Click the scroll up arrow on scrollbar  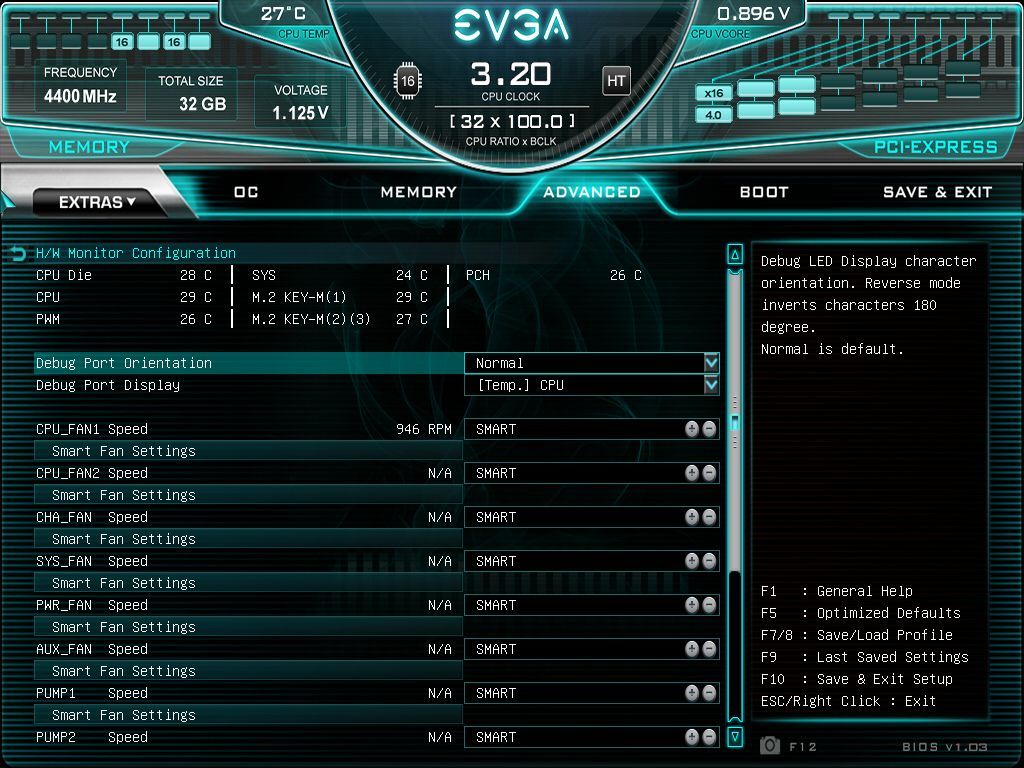(x=735, y=255)
